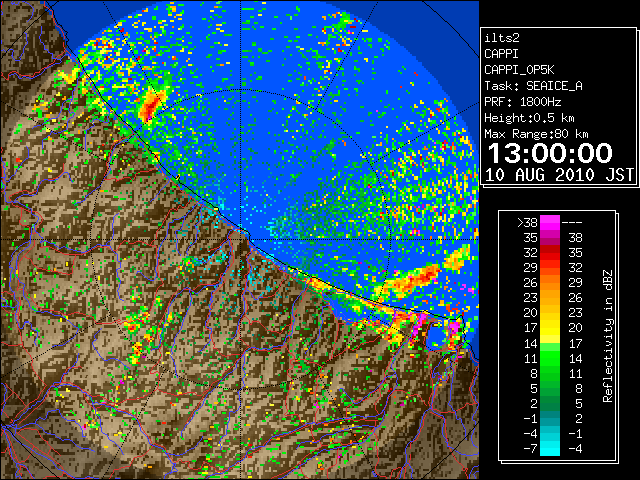
Task: Click the 'Reflectivity in dBZ' legend label
Action: click(607, 336)
